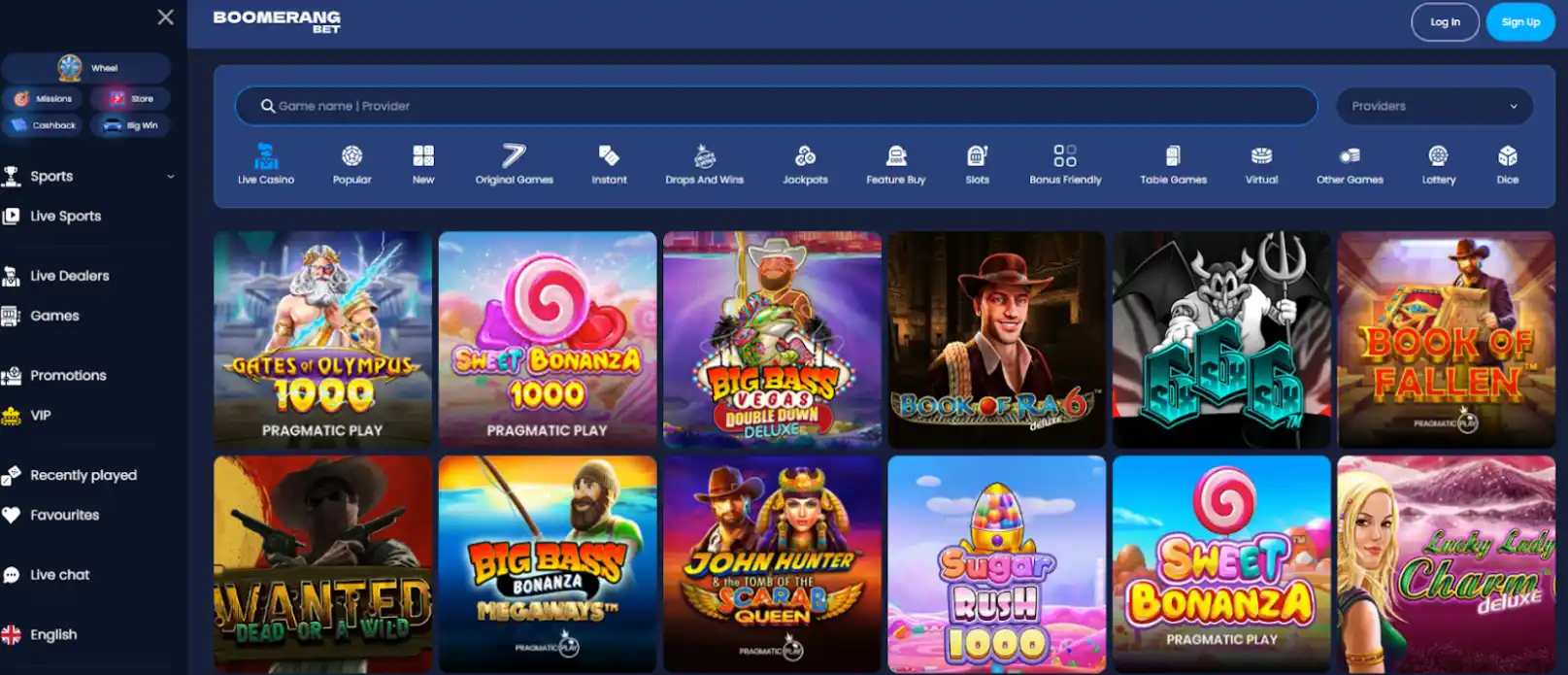Expand the Sports menu chevron

click(x=171, y=177)
